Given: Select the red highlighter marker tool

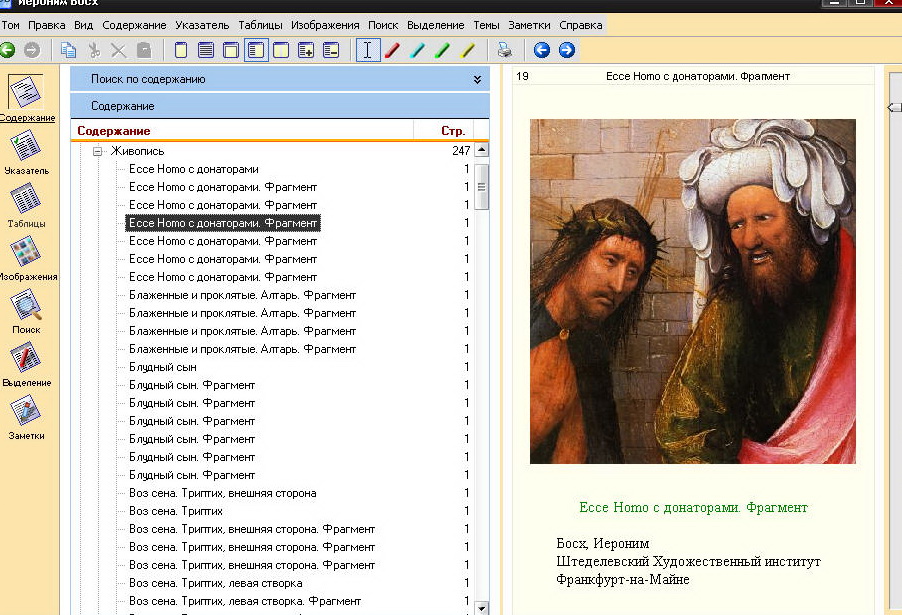Looking at the screenshot, I should click(x=393, y=50).
